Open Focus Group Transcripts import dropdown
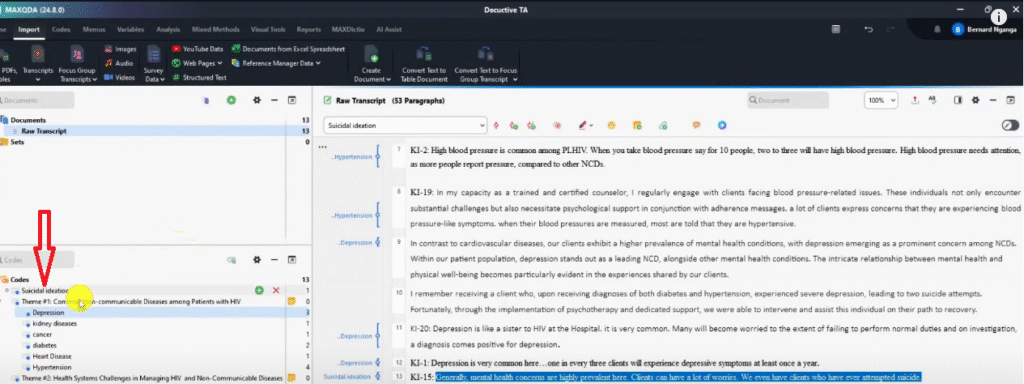The height and width of the screenshot is (384, 1024). (x=77, y=64)
